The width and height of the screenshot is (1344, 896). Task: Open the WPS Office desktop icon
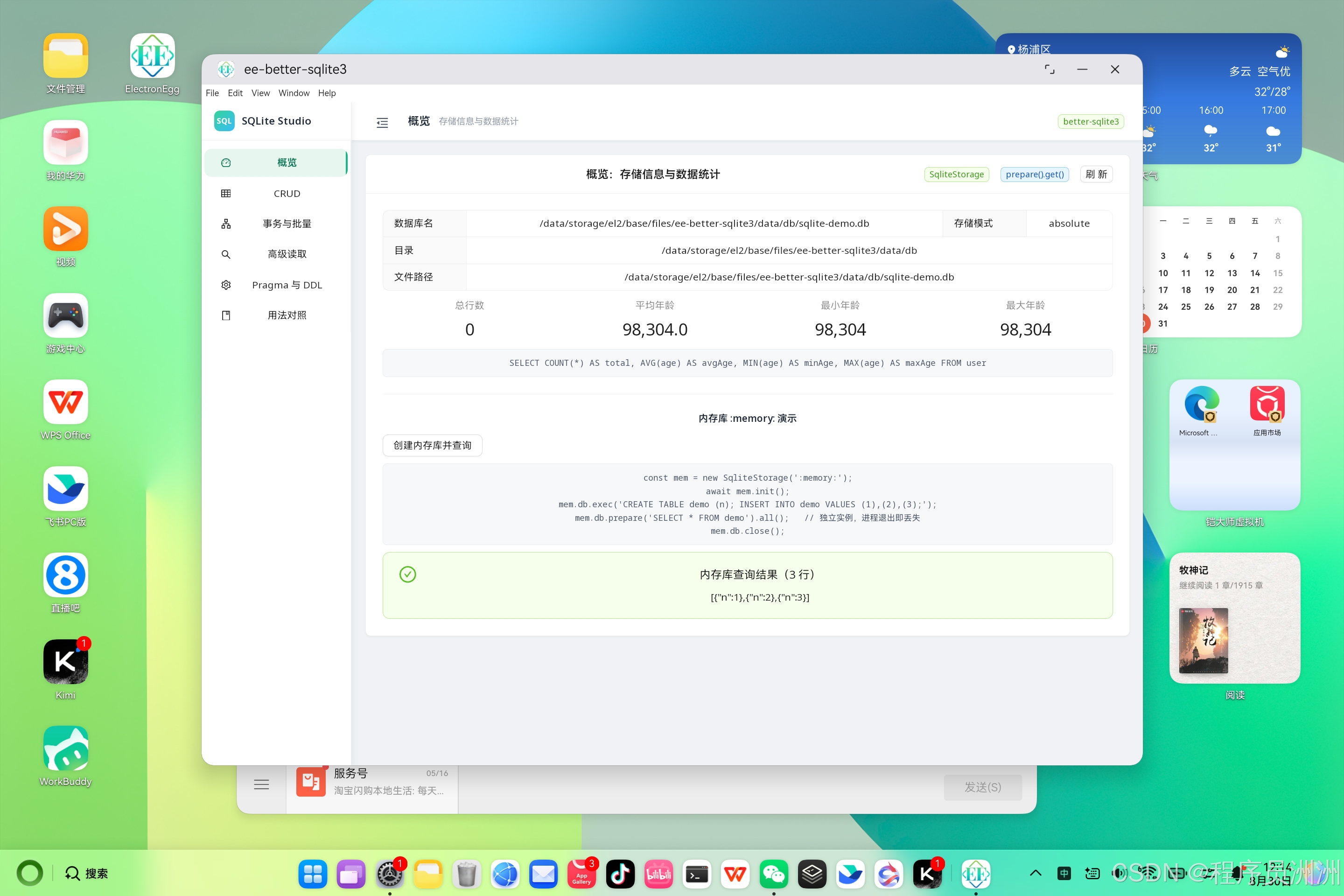tap(66, 402)
